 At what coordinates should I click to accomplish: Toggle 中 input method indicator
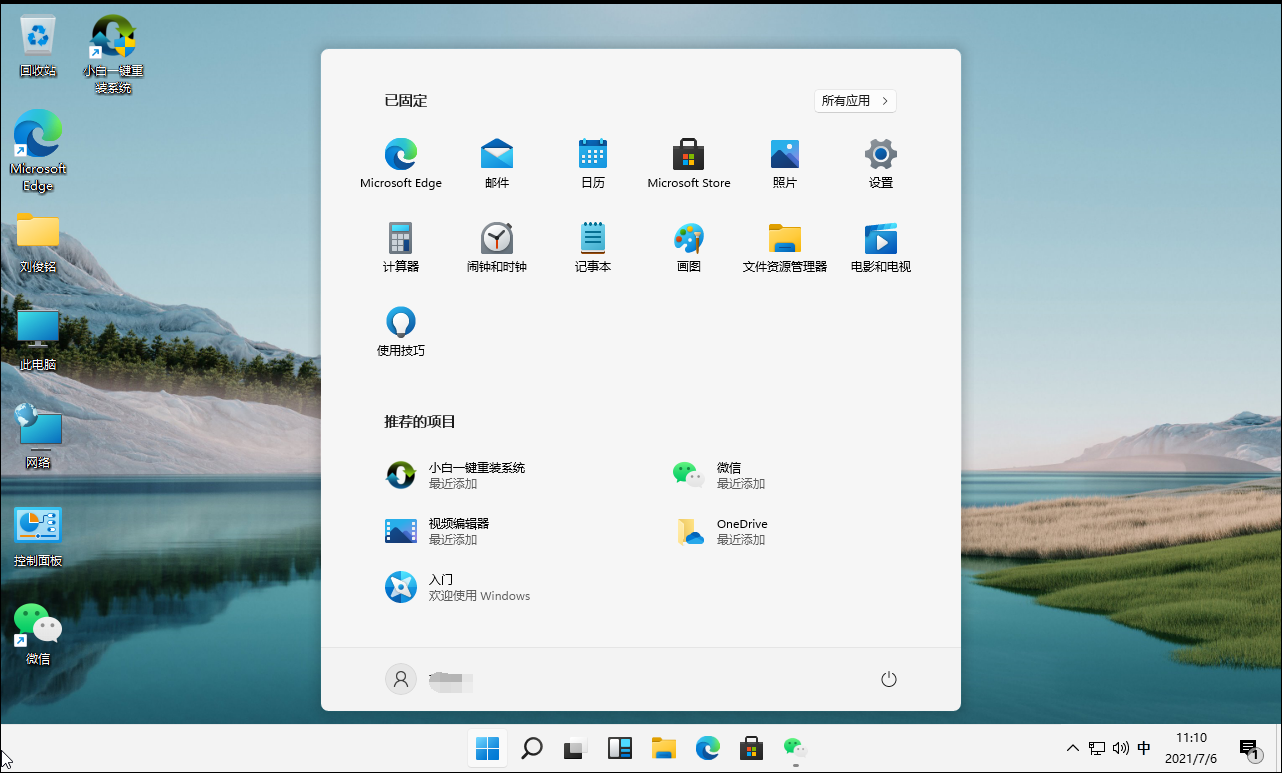[1144, 748]
